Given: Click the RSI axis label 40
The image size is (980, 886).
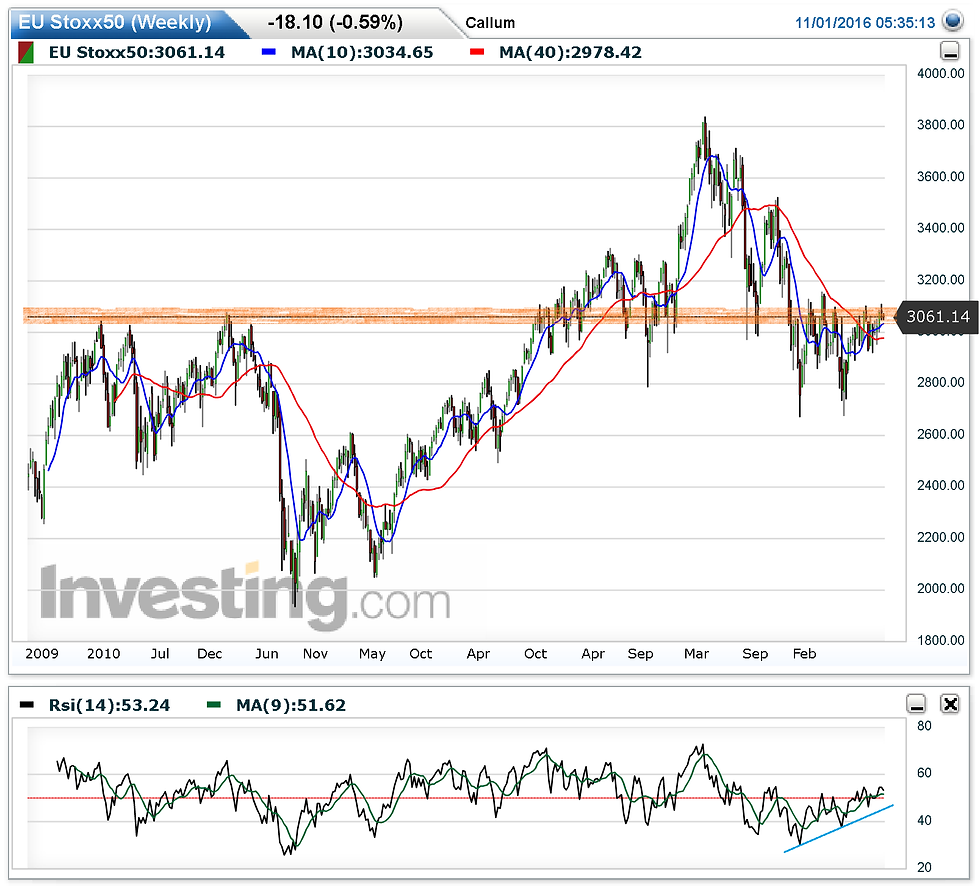Looking at the screenshot, I should (924, 820).
